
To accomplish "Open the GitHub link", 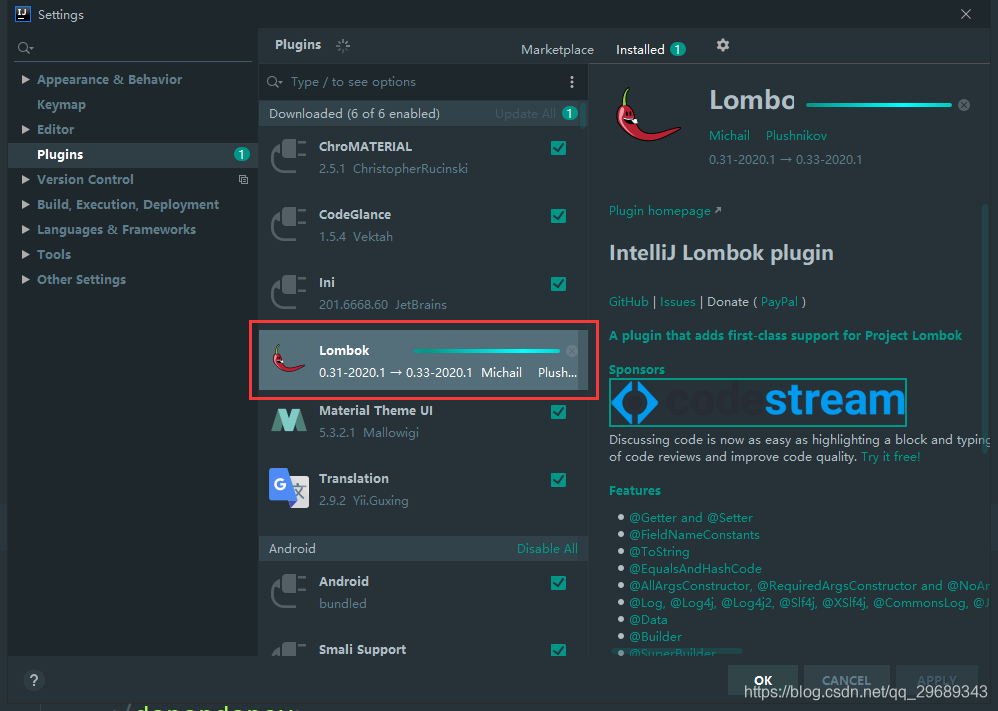I will tap(628, 302).
